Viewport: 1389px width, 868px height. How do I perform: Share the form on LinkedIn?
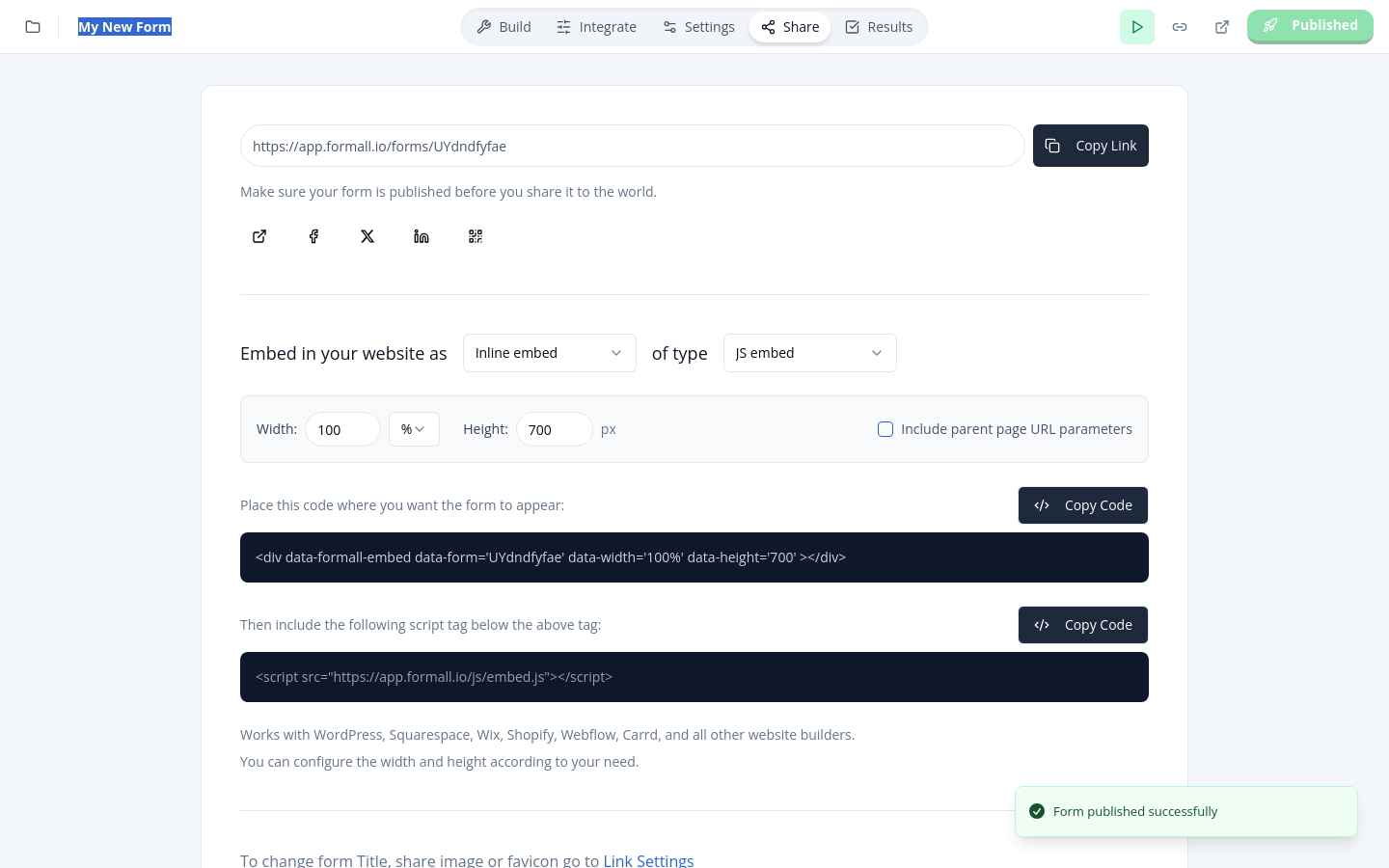pos(422,236)
